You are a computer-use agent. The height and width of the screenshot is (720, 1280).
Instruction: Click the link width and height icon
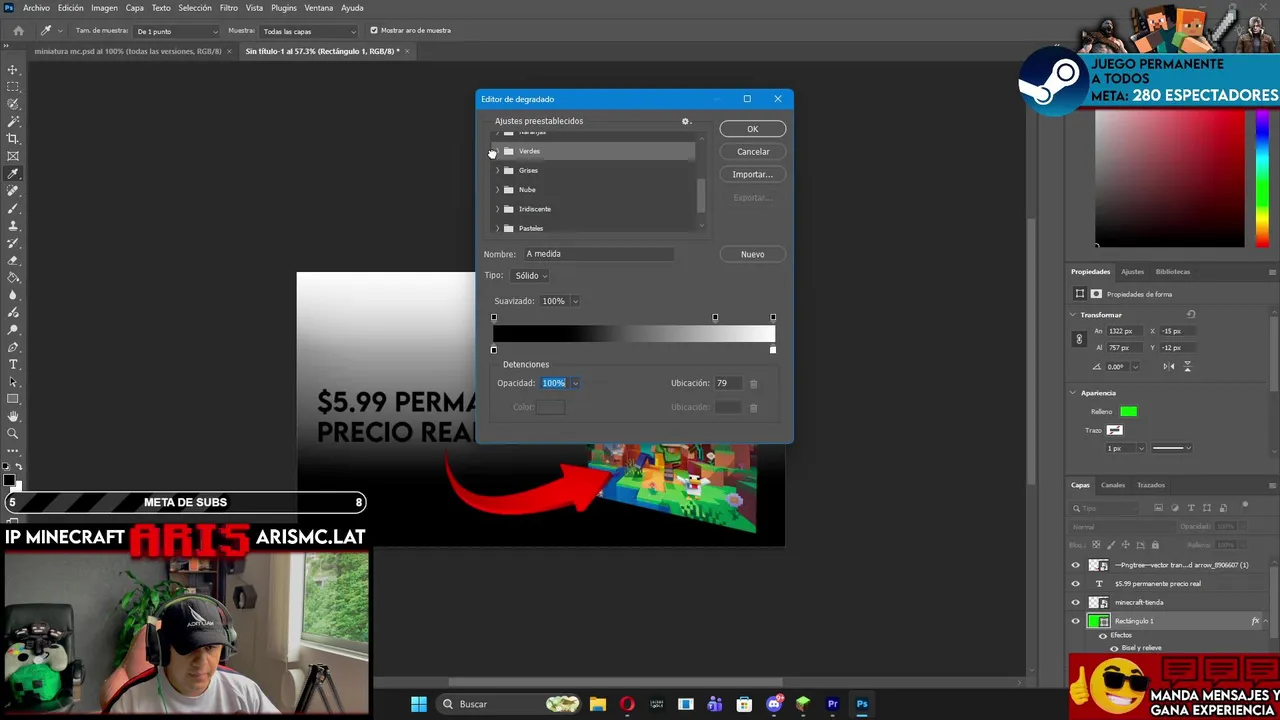[x=1079, y=339]
